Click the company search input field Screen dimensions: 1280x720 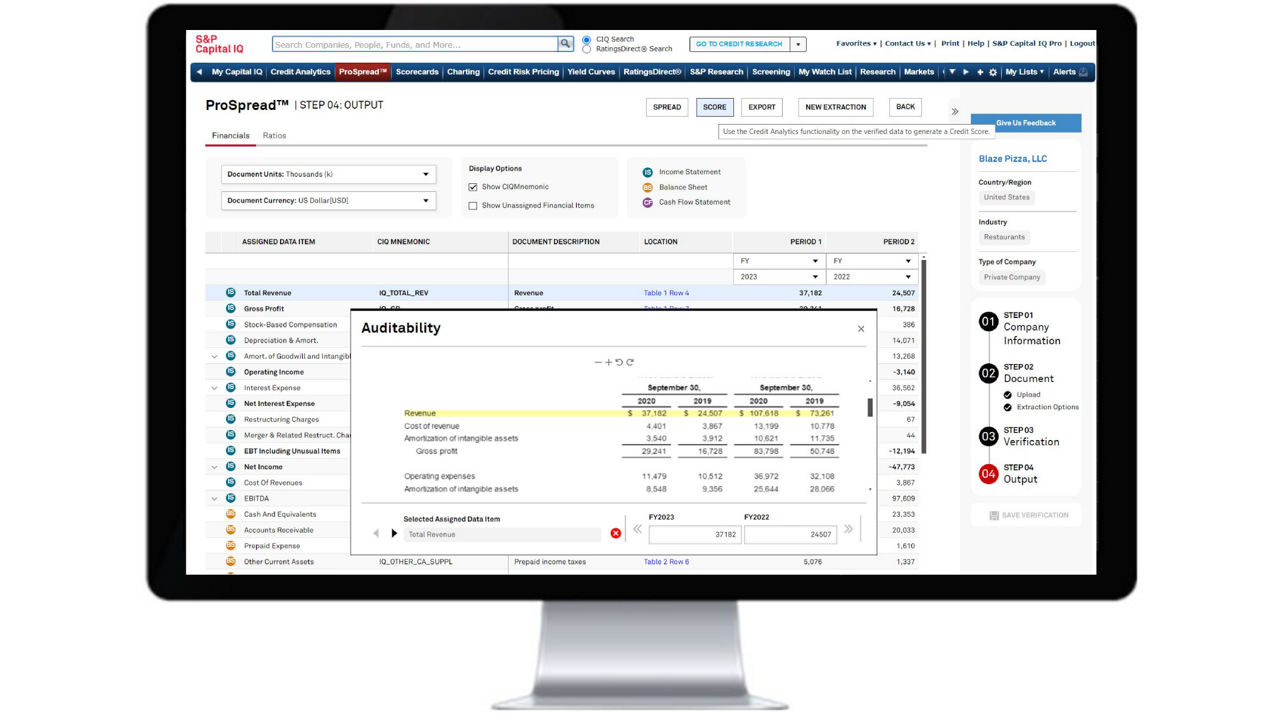[x=415, y=44]
